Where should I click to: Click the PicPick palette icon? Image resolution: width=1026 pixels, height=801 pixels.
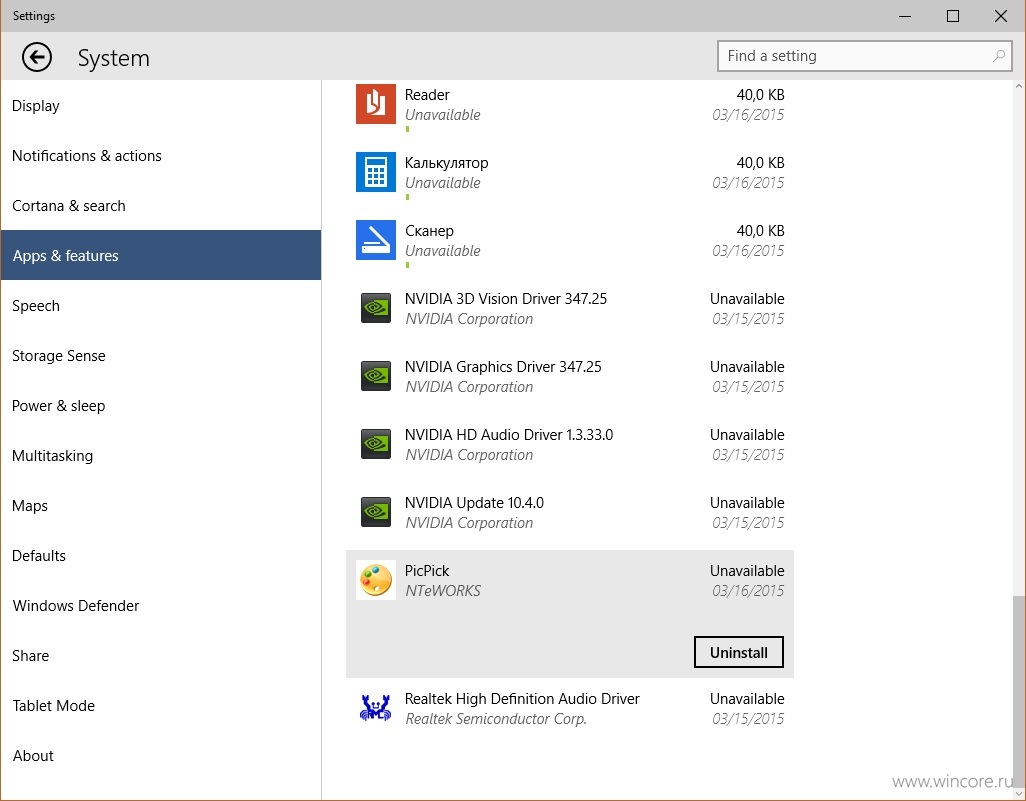(376, 580)
